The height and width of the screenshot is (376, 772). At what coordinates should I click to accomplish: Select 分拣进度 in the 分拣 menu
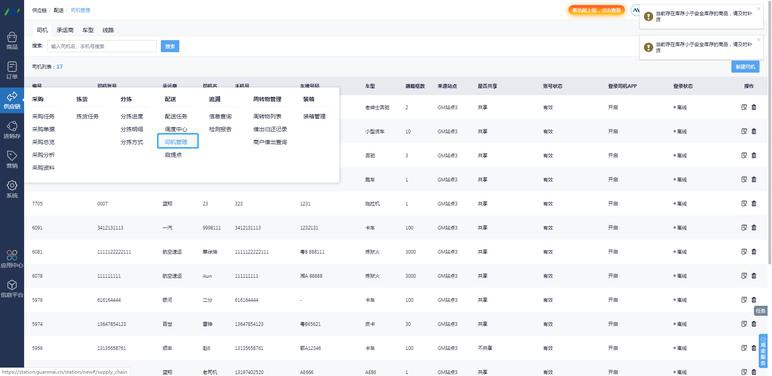coord(132,117)
